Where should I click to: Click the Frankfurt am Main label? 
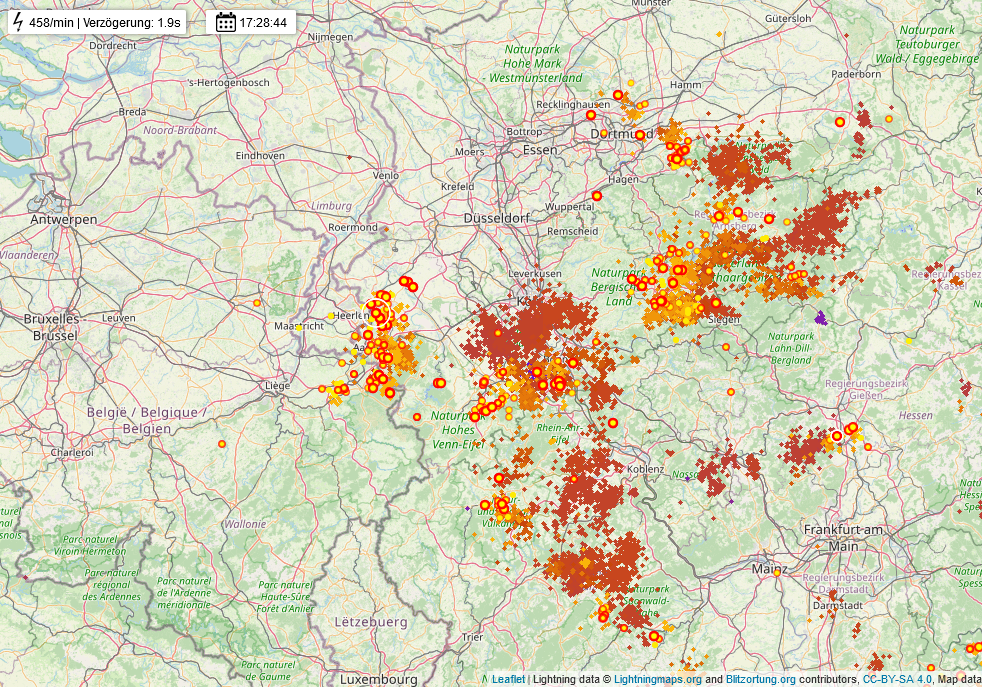click(x=844, y=537)
